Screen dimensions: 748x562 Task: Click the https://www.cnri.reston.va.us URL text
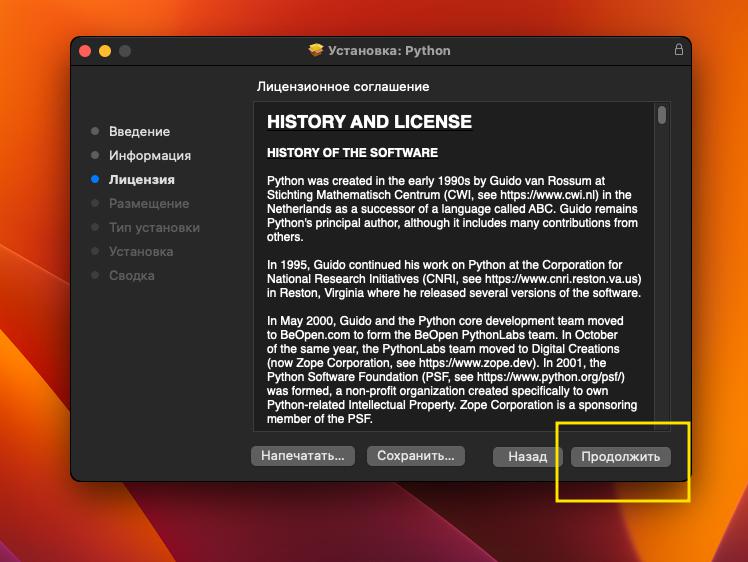click(x=561, y=279)
